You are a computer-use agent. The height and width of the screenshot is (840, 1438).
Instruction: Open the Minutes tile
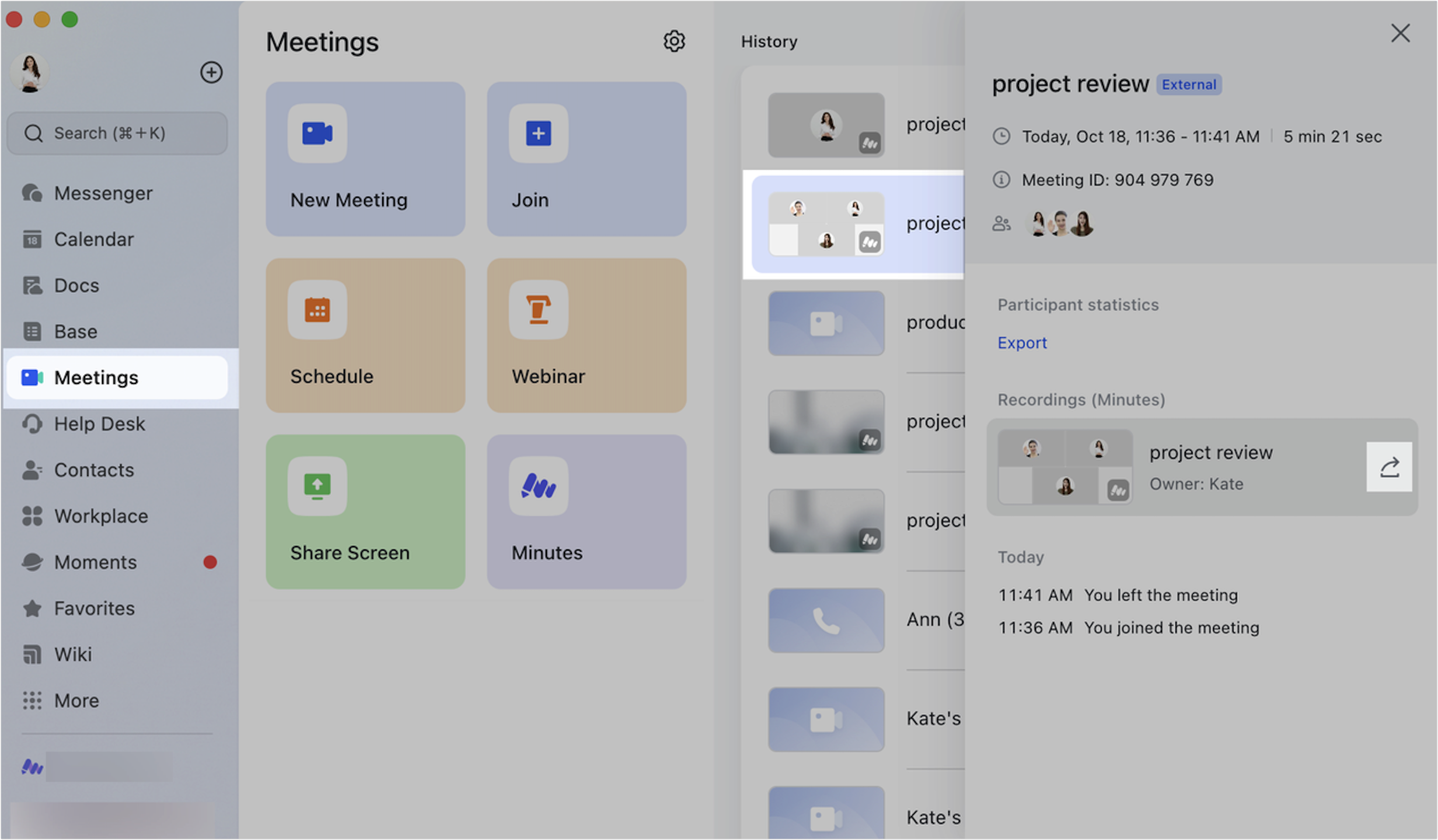(587, 512)
